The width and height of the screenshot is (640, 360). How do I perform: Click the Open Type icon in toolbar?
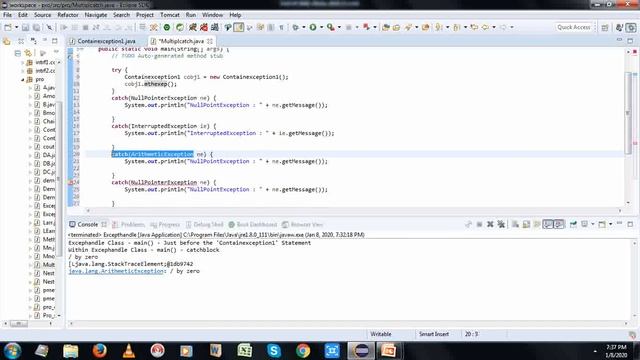coord(386,27)
